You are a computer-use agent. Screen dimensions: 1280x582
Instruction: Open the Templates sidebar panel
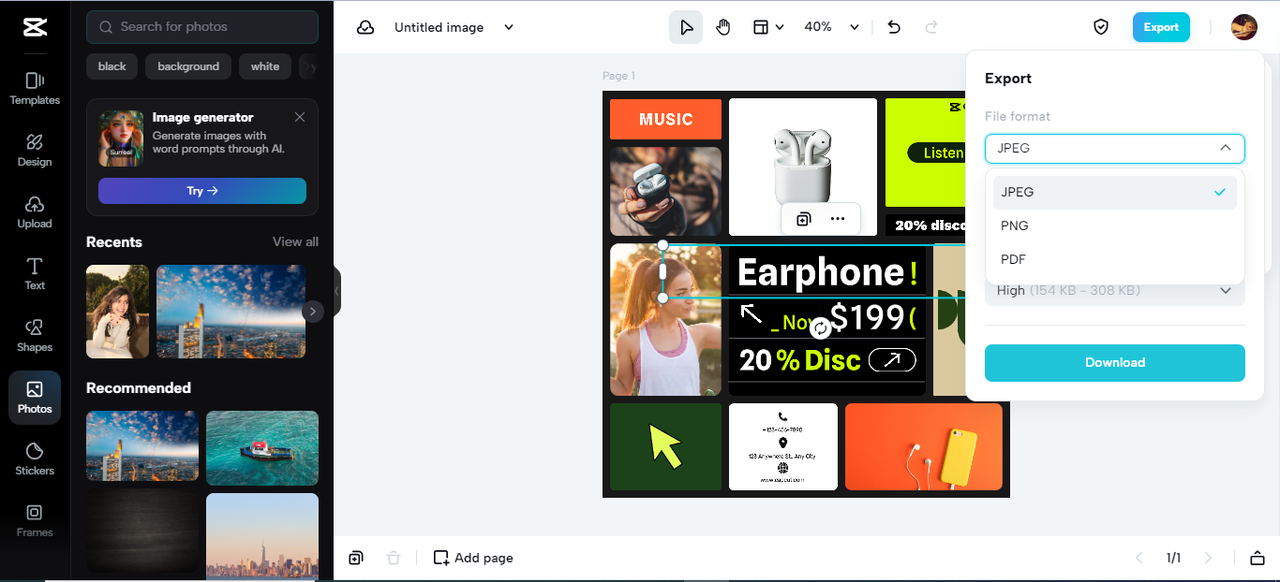35,88
